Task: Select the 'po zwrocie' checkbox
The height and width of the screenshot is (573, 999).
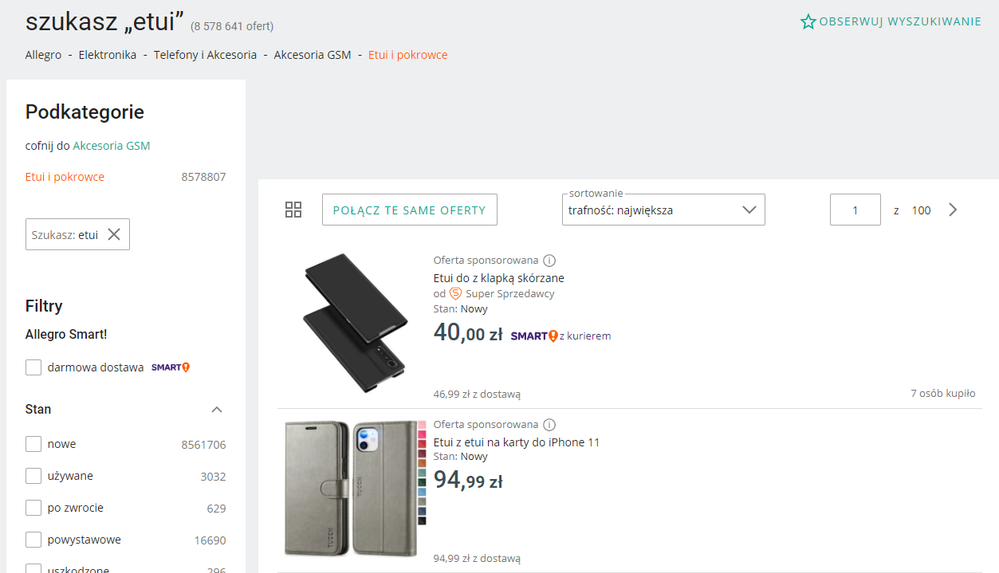Action: click(34, 508)
